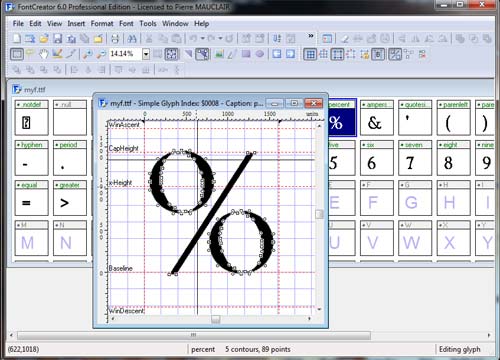Toggle snap to guidelines button
Screen dimensions: 500x360
point(351,54)
